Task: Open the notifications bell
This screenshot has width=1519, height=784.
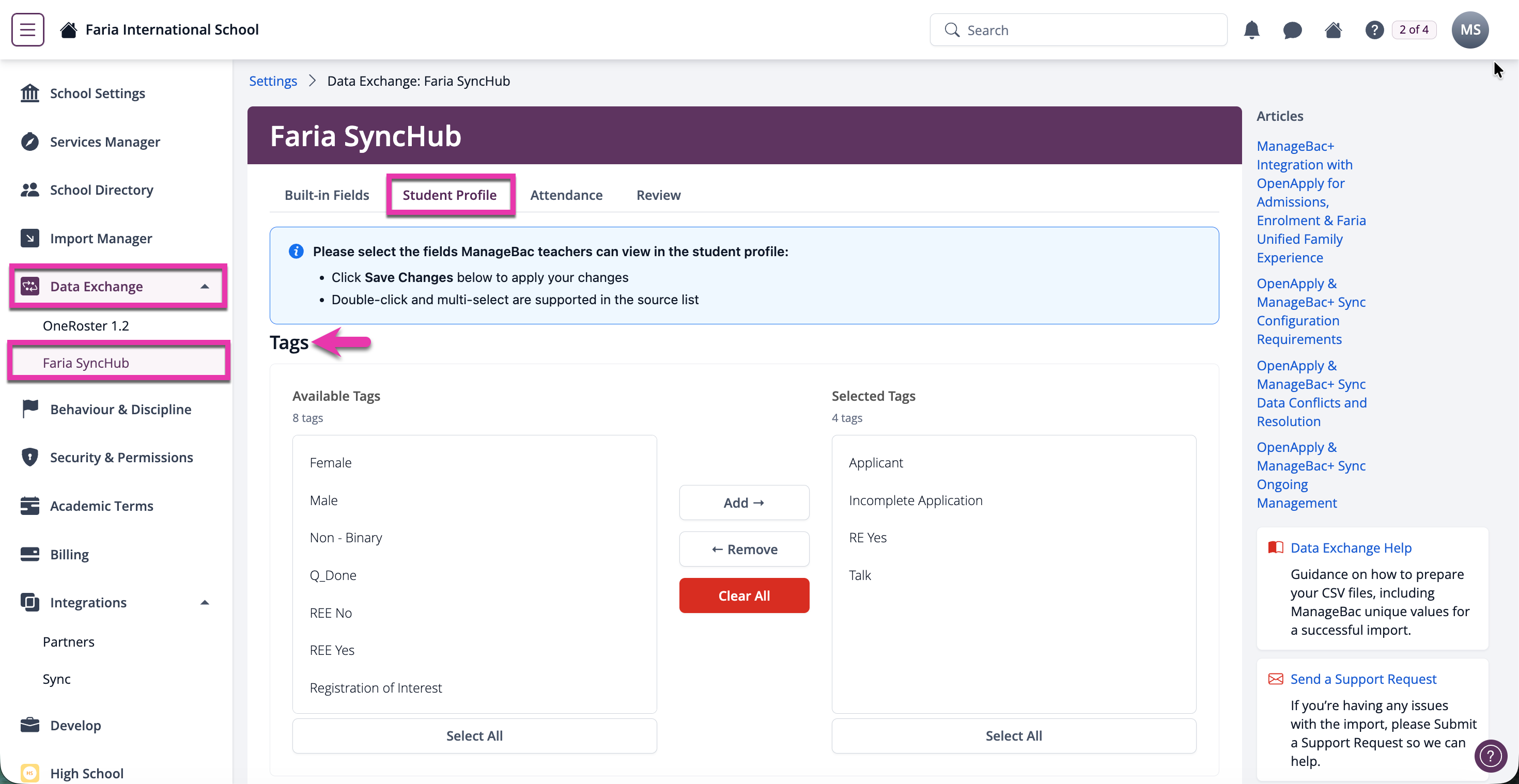Action: pyautogui.click(x=1251, y=29)
